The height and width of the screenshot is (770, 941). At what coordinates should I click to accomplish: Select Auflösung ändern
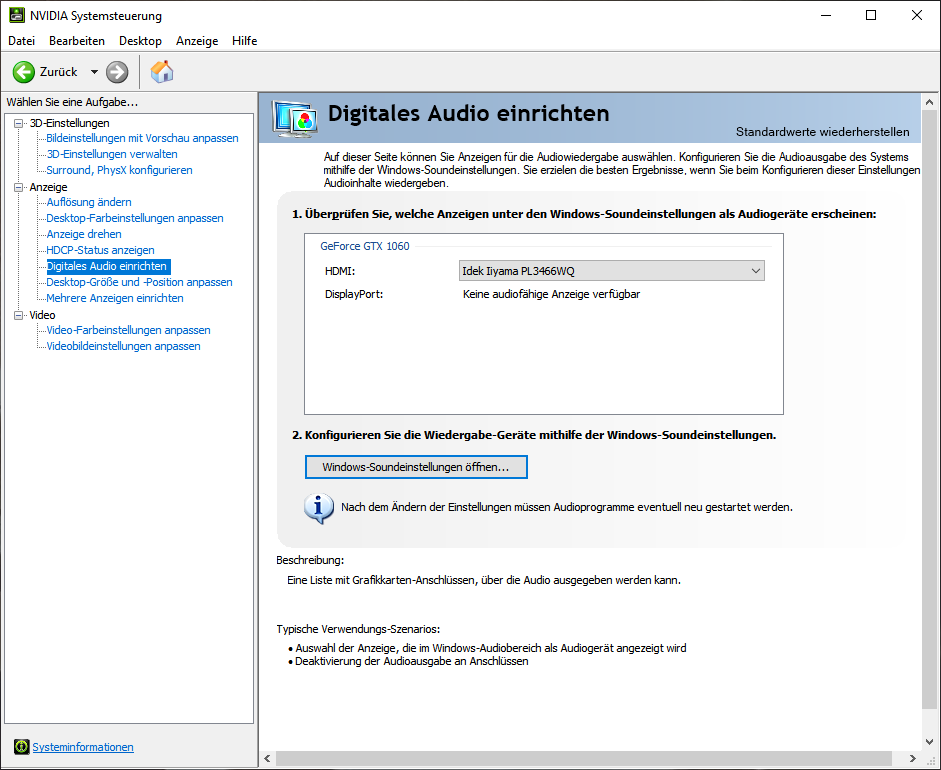[89, 202]
